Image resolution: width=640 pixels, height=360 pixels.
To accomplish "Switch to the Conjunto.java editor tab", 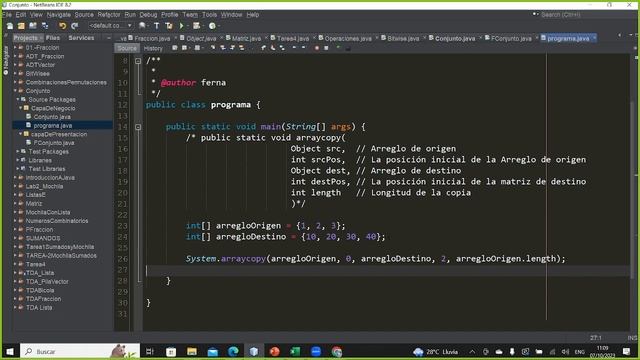I will click(x=455, y=38).
